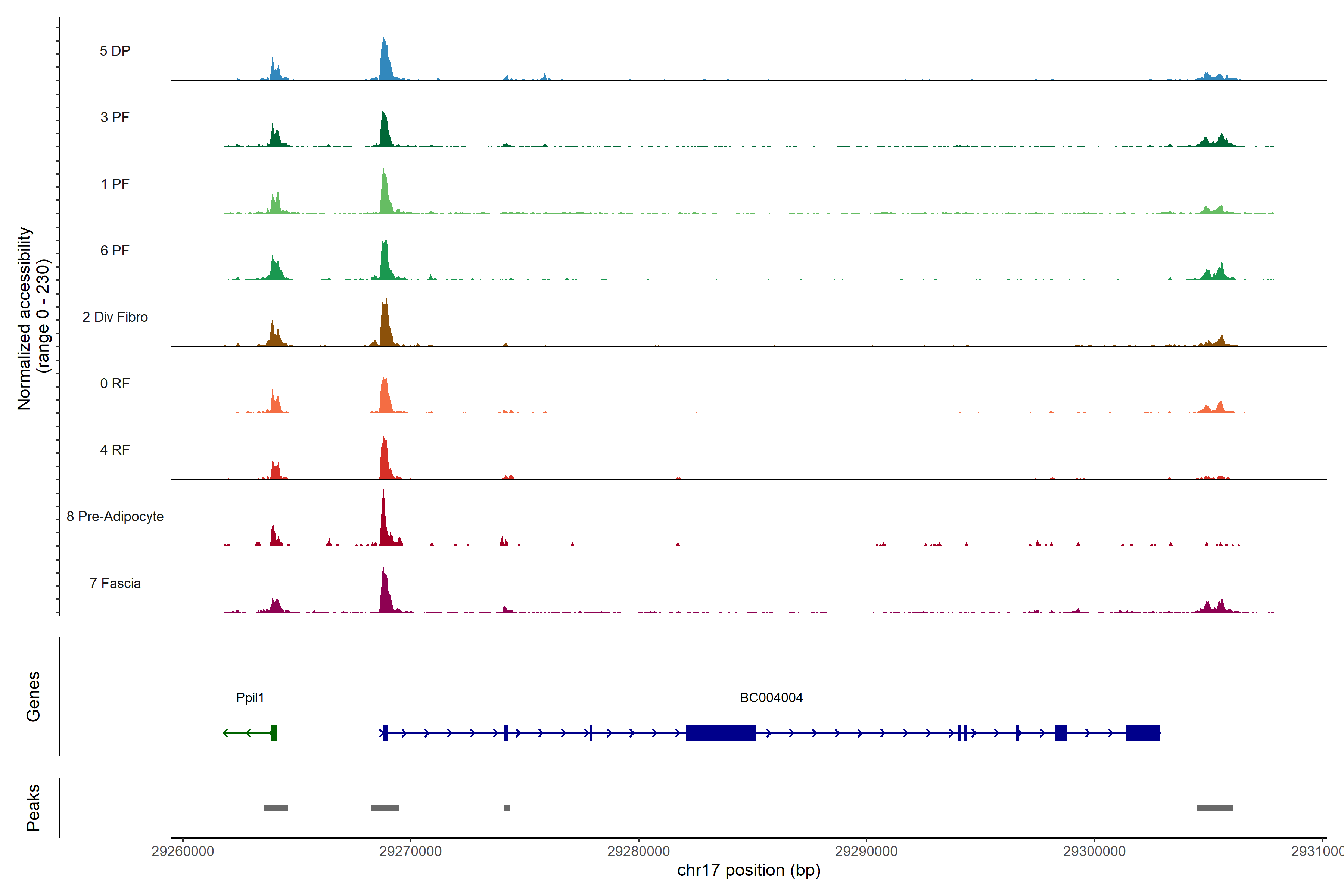Screen dimensions: 1344x896
Task: Click the 2 Div Fibro track label
Action: tap(115, 317)
